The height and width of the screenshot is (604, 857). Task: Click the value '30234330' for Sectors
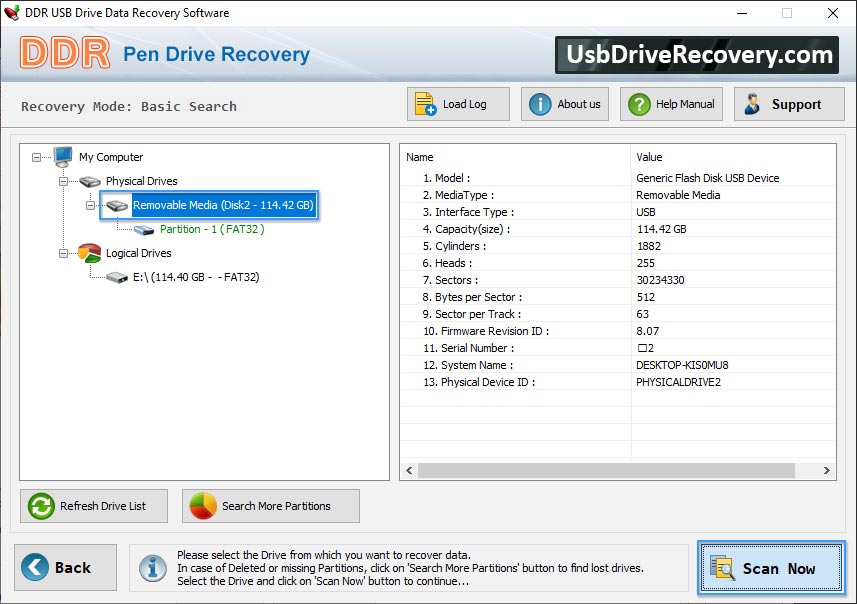(x=660, y=280)
